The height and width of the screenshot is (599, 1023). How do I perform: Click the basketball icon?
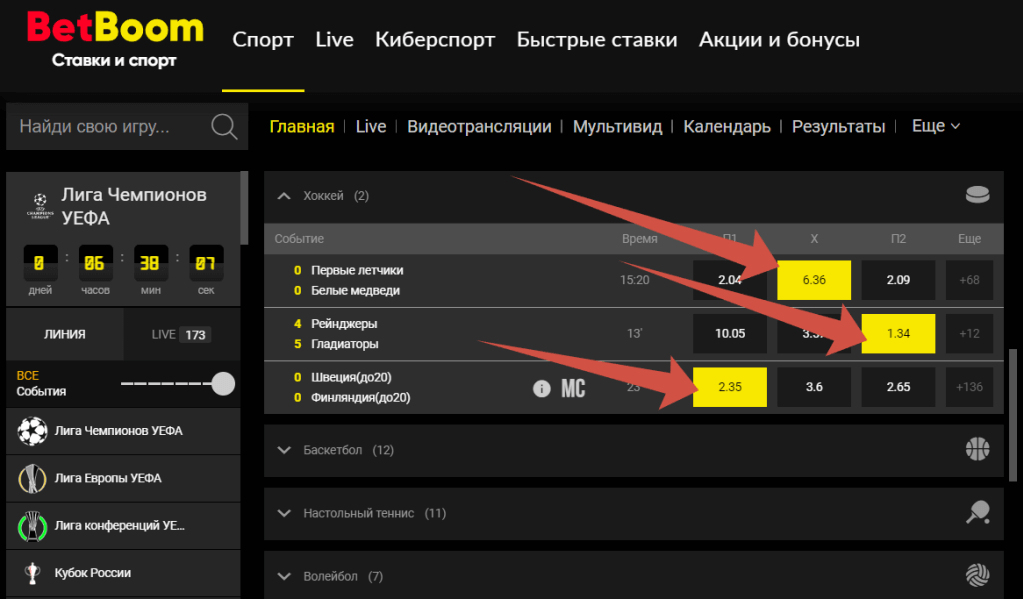point(977,450)
